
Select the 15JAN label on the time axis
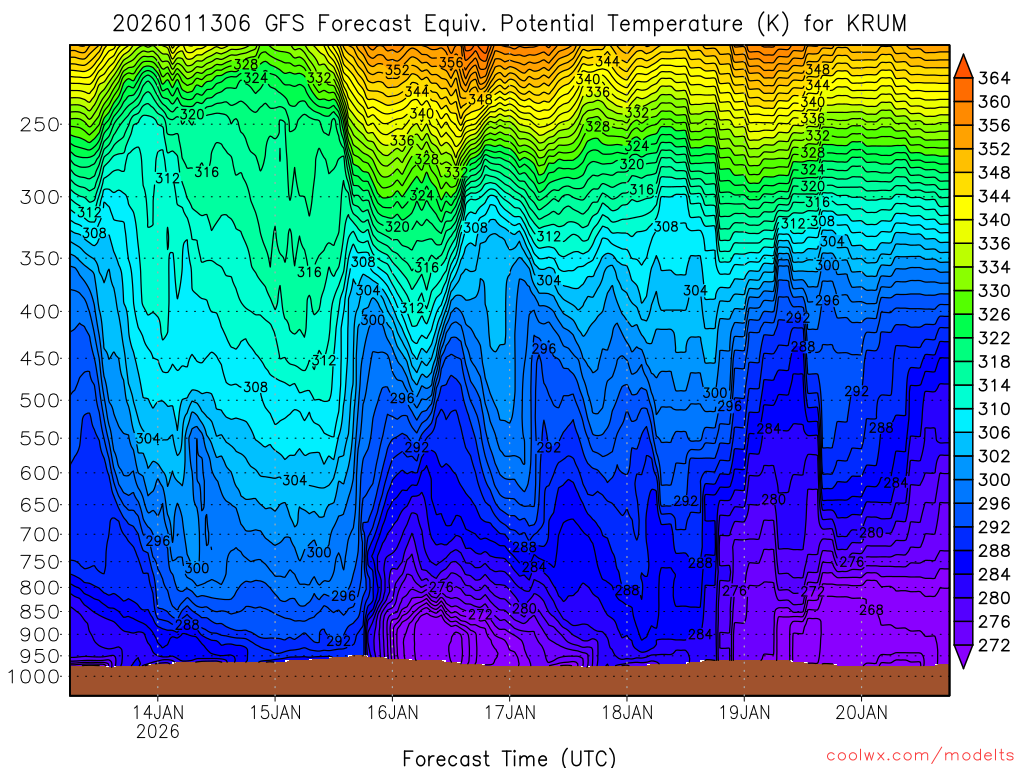coord(275,712)
